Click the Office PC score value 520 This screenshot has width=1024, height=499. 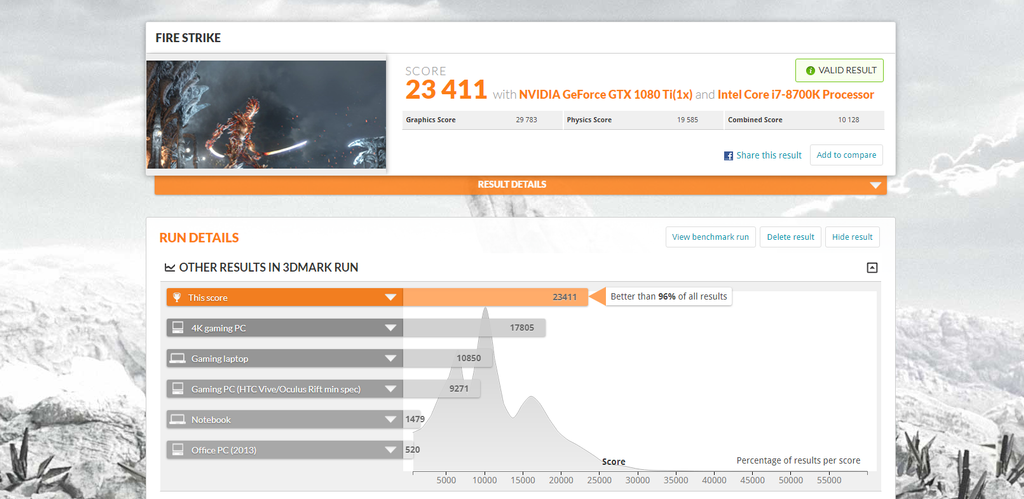(413, 449)
